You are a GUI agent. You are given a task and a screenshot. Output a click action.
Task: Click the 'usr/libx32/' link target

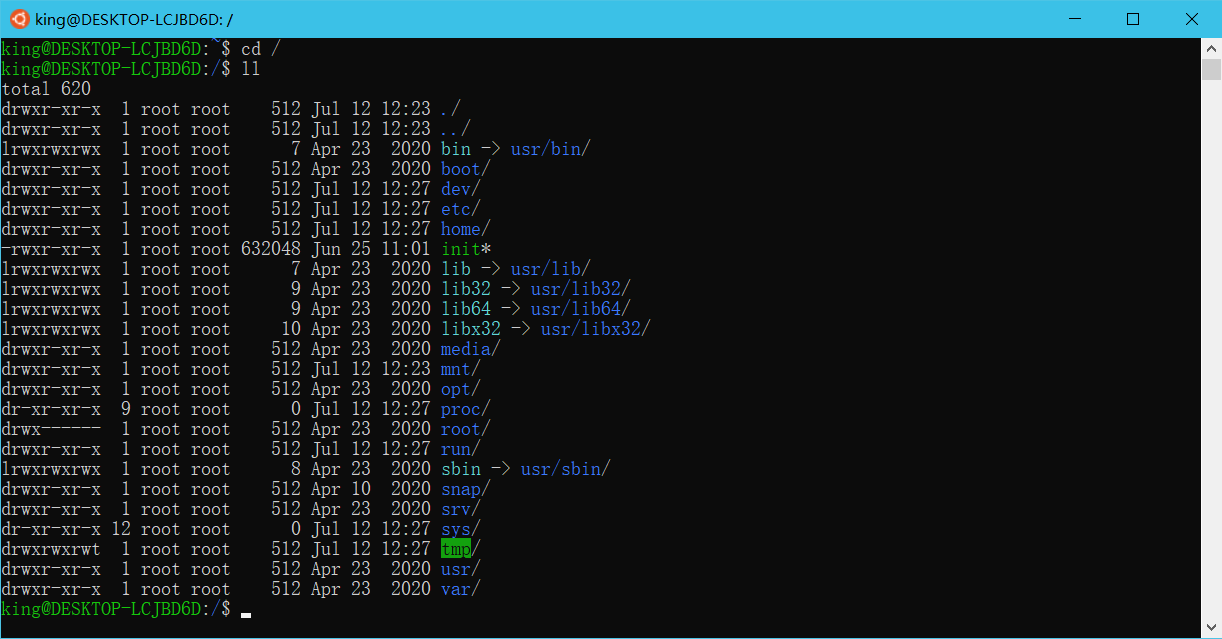(596, 329)
